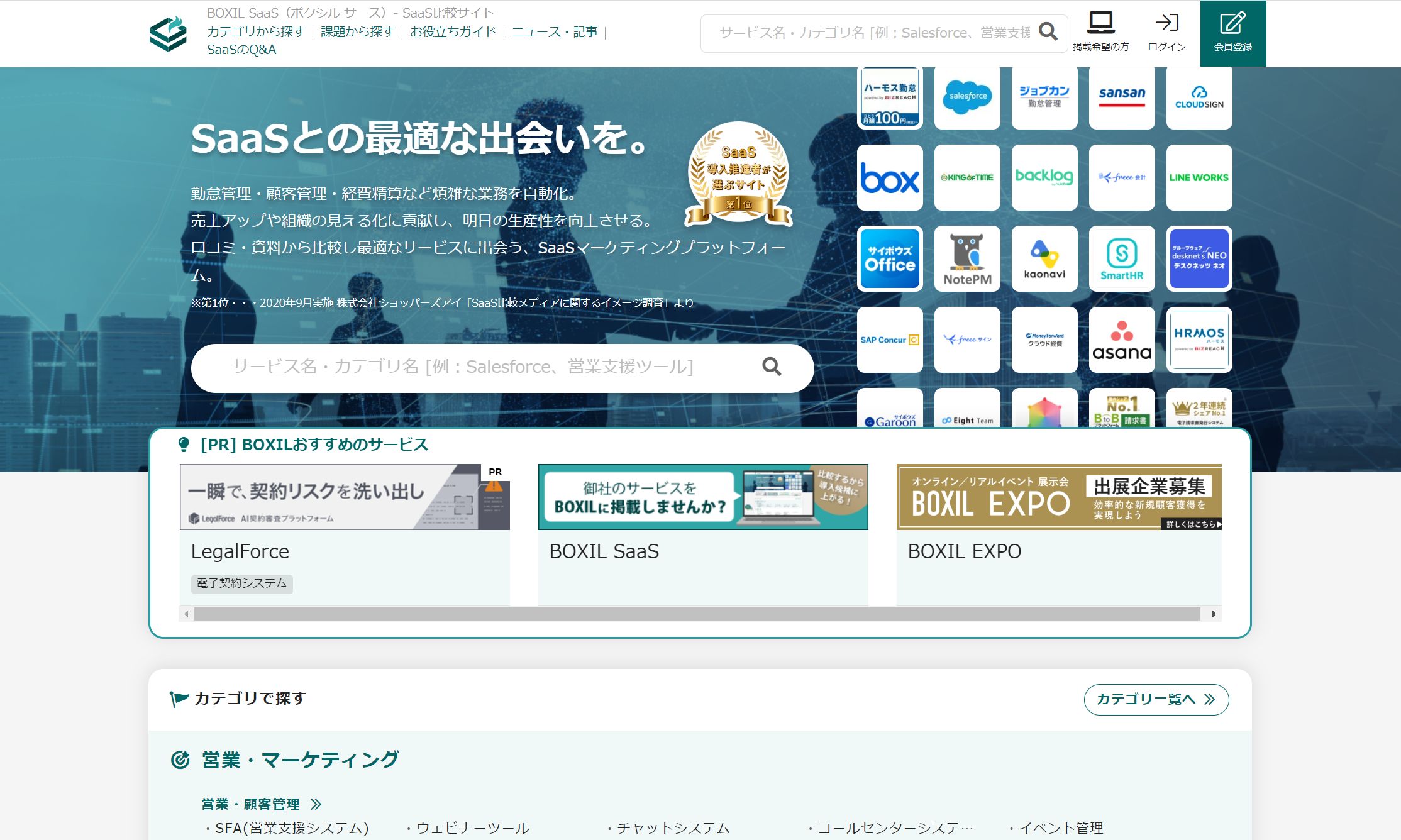Image resolution: width=1401 pixels, height=840 pixels.
Task: Open the box service tile
Action: 890,177
